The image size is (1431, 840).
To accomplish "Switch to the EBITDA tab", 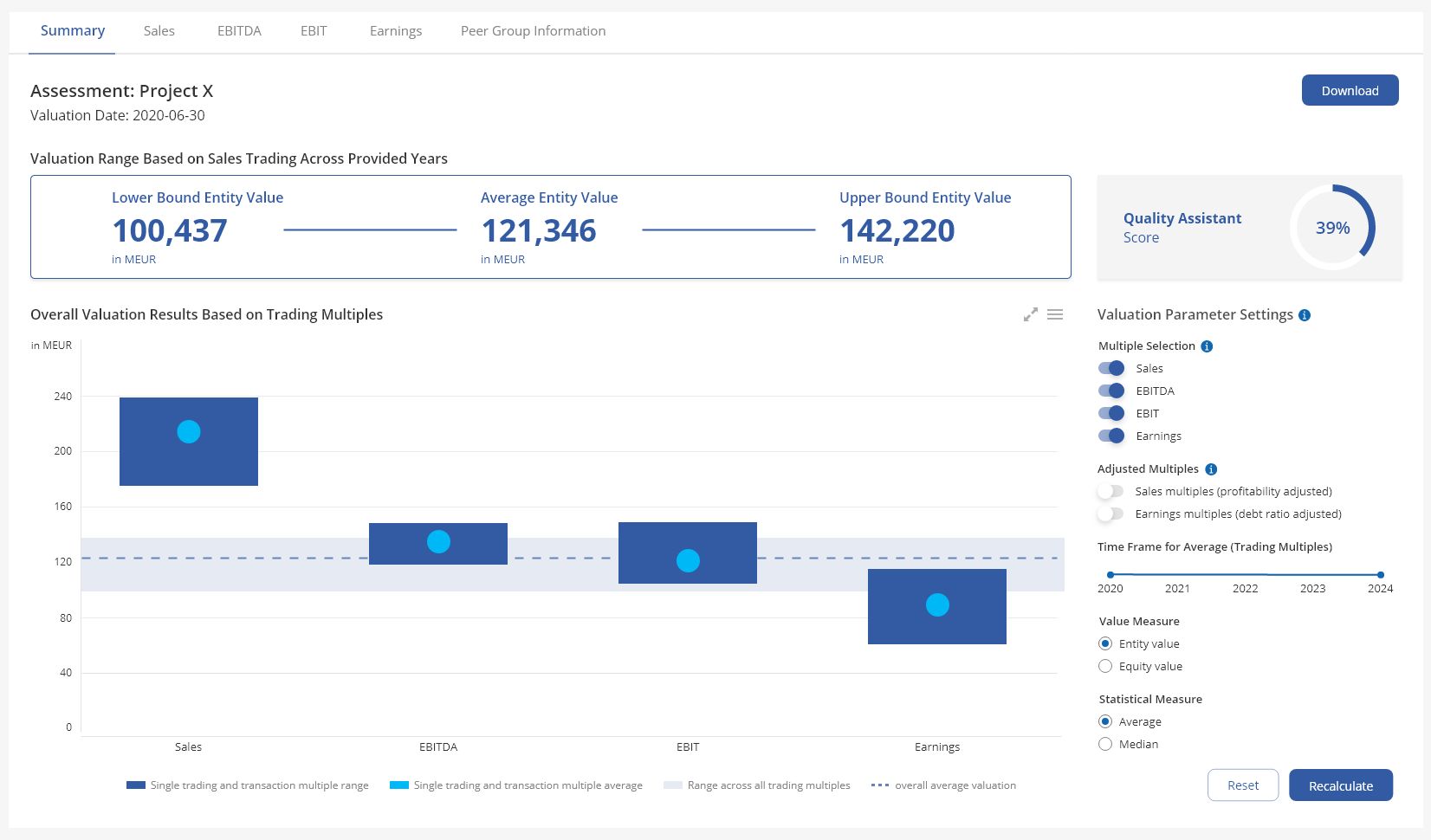I will pyautogui.click(x=239, y=31).
